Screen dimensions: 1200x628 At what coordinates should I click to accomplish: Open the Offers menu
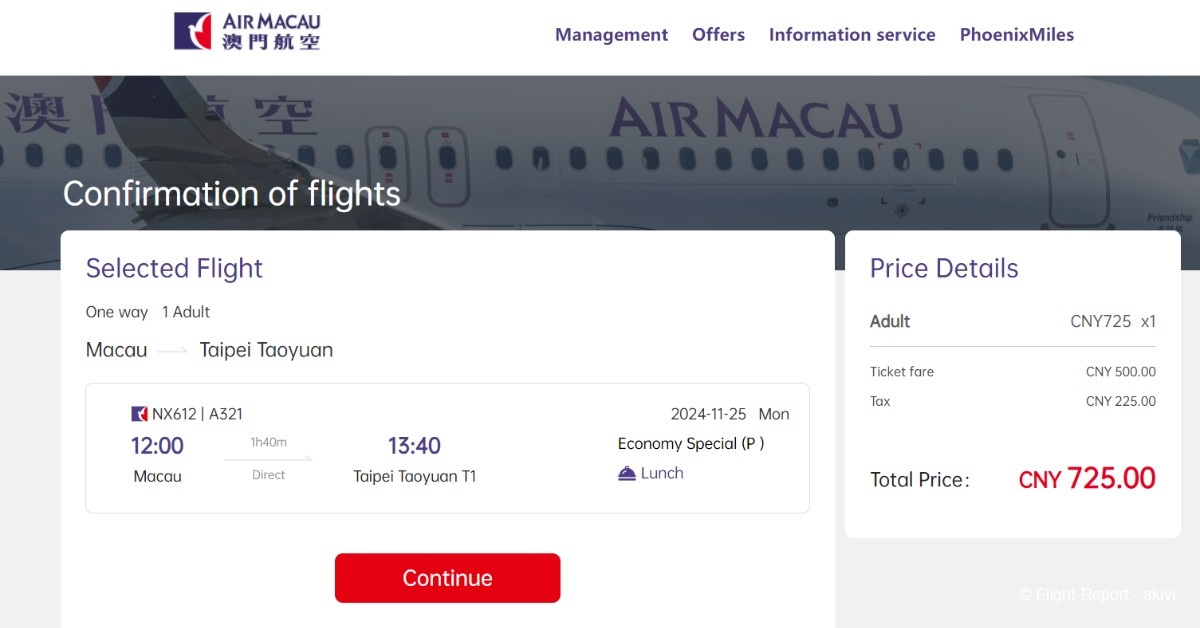[x=718, y=35]
